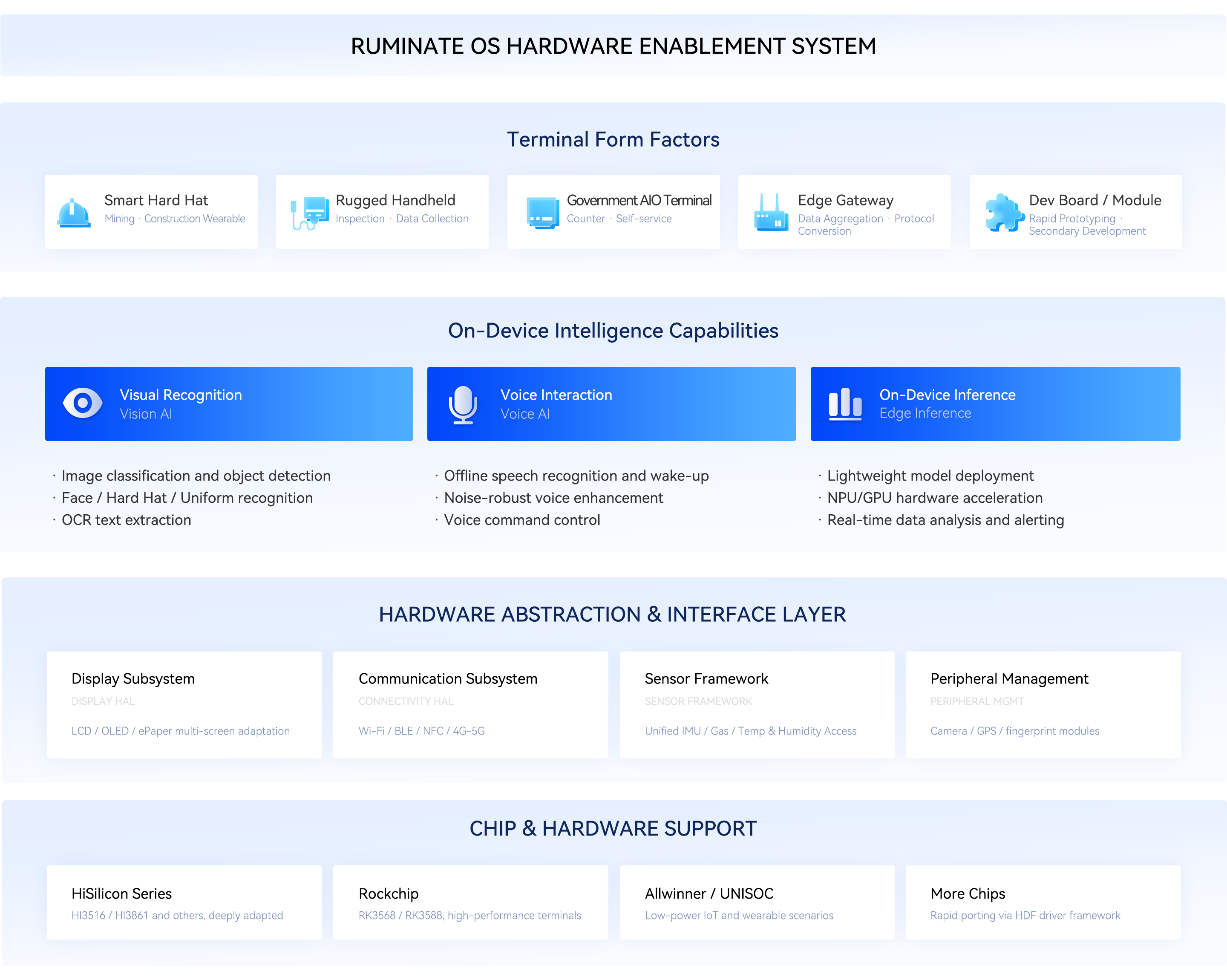Click the 'Terminal Form Factors' heading
The width and height of the screenshot is (1227, 980).
tap(613, 139)
